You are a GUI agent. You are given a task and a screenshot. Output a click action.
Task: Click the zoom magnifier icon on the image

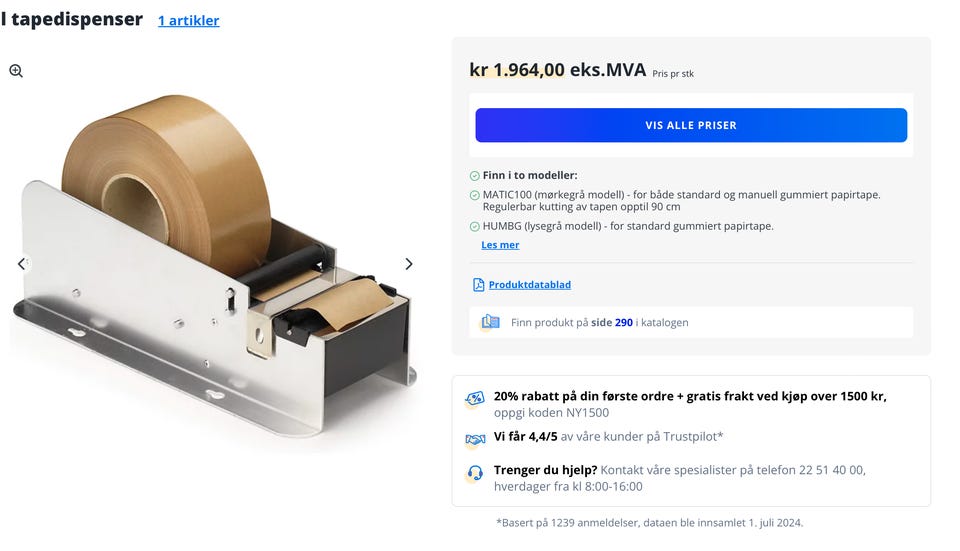pos(16,71)
